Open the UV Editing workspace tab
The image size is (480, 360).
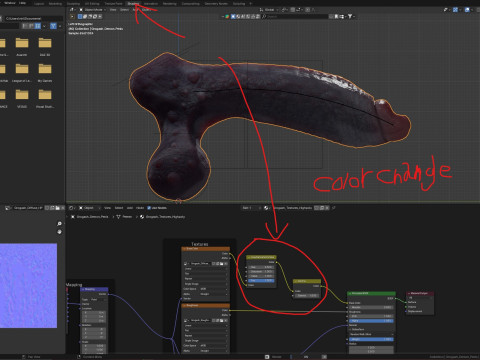[92, 4]
